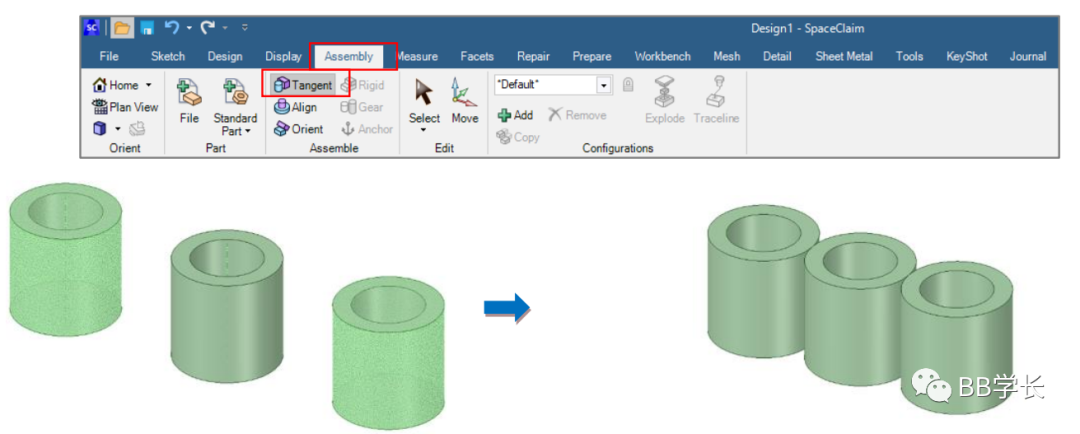The image size is (1080, 434).
Task: Switch to the Repair ribbon tab
Action: (533, 56)
